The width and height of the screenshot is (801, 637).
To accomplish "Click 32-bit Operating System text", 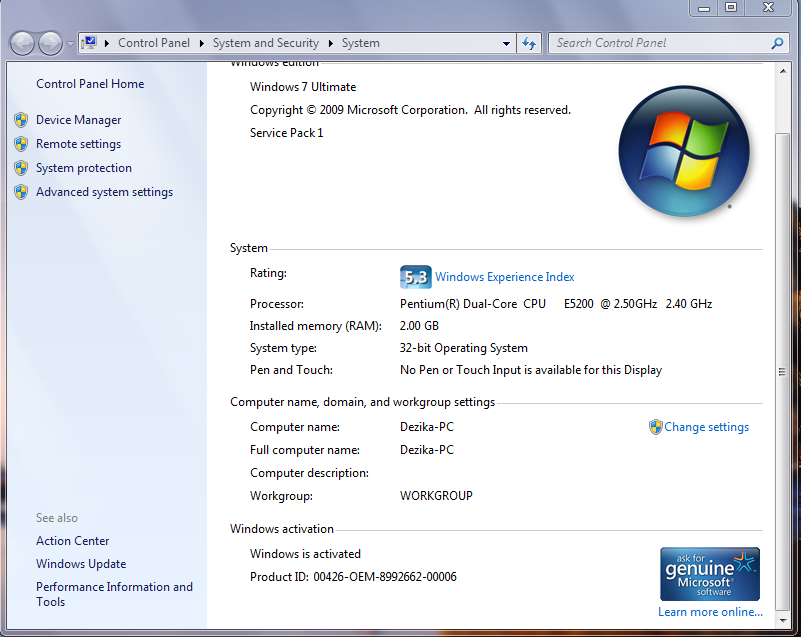I will (463, 348).
